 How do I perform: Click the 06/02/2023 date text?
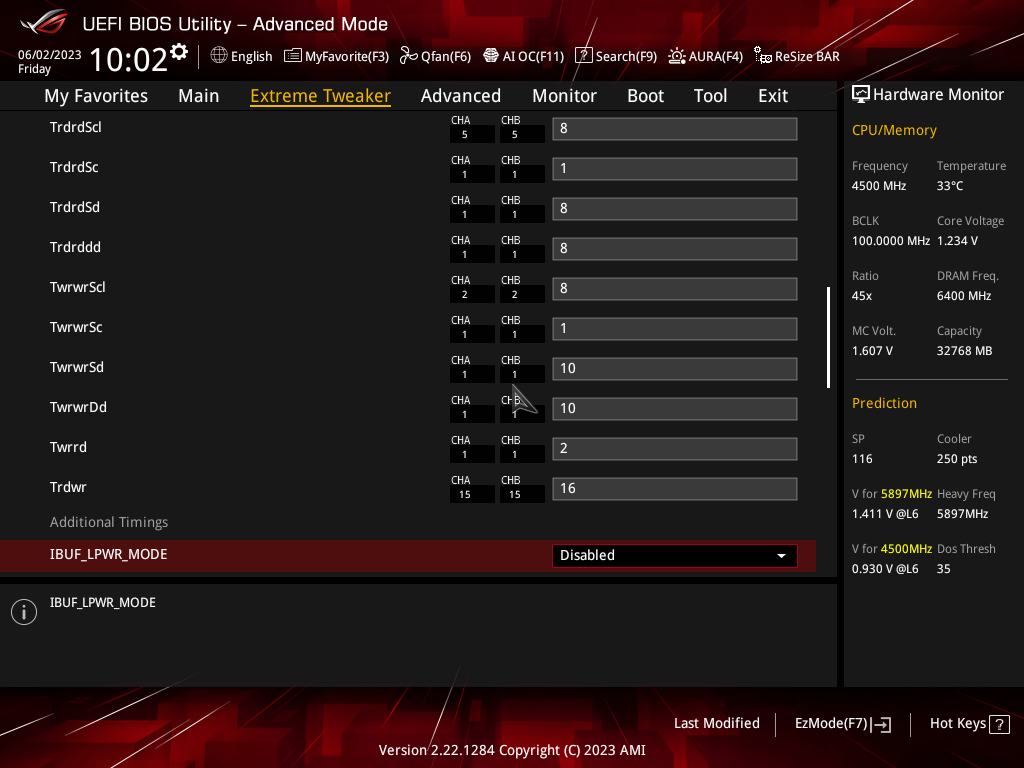pyautogui.click(x=50, y=55)
